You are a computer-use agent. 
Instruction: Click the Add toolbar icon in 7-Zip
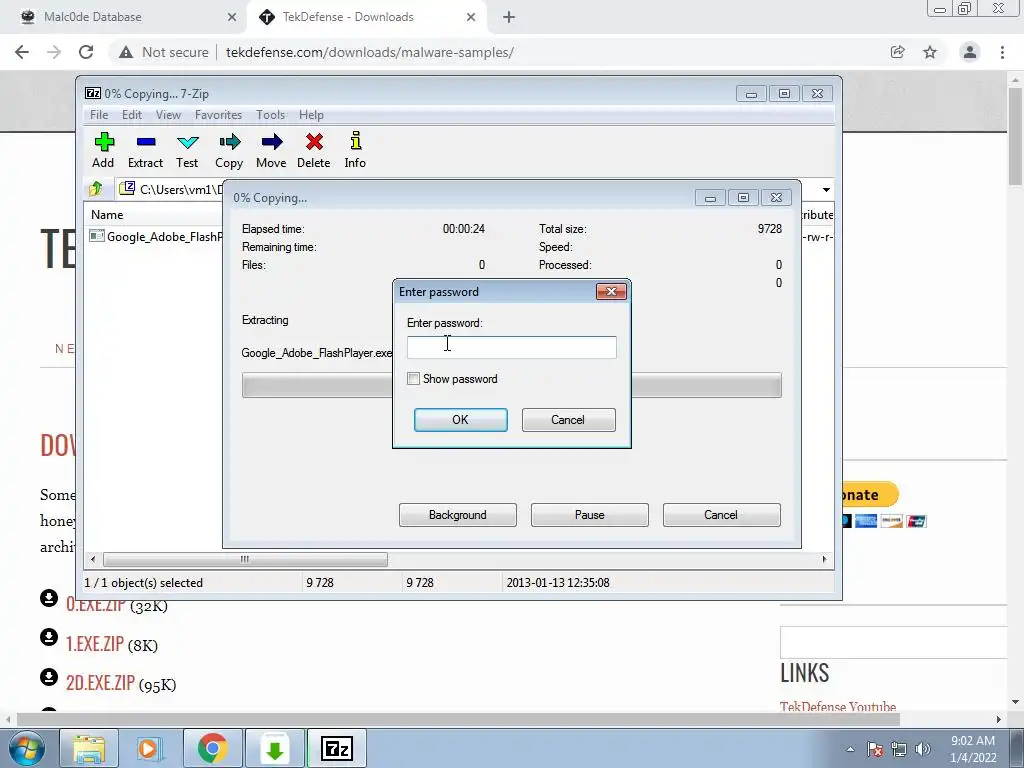coord(103,151)
